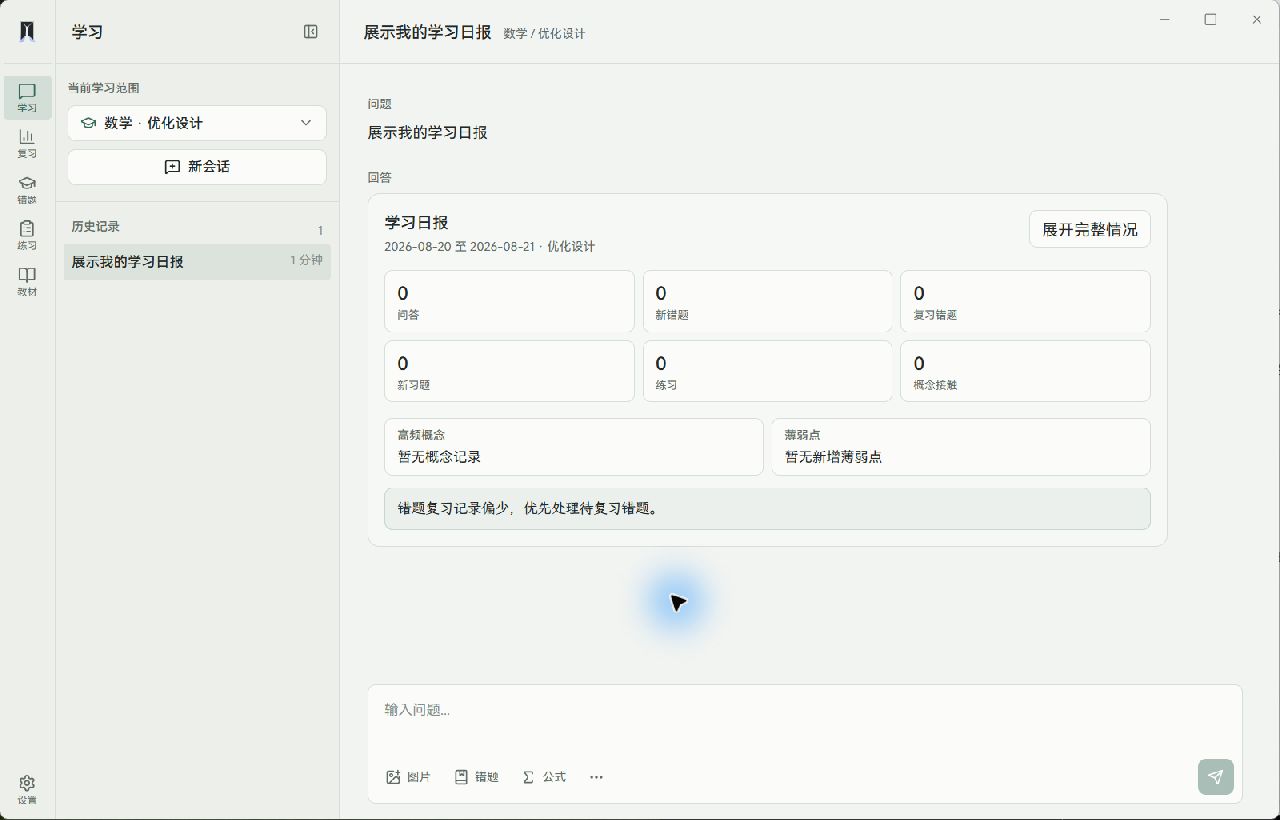The width and height of the screenshot is (1280, 820).
Task: Open 错题 in the left navigation rail
Action: pos(27,190)
